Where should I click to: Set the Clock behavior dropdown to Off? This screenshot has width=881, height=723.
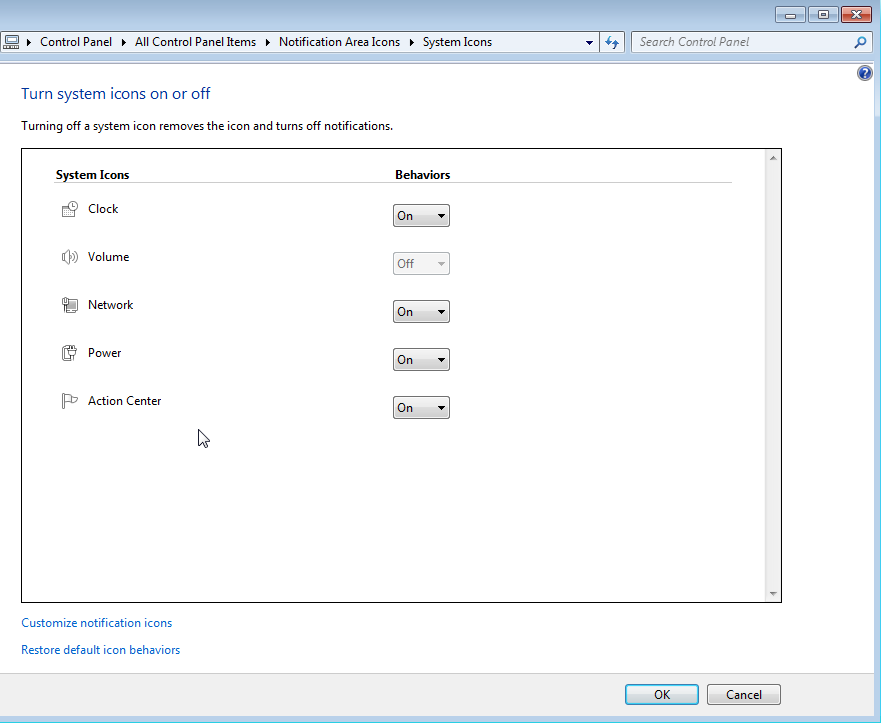421,215
